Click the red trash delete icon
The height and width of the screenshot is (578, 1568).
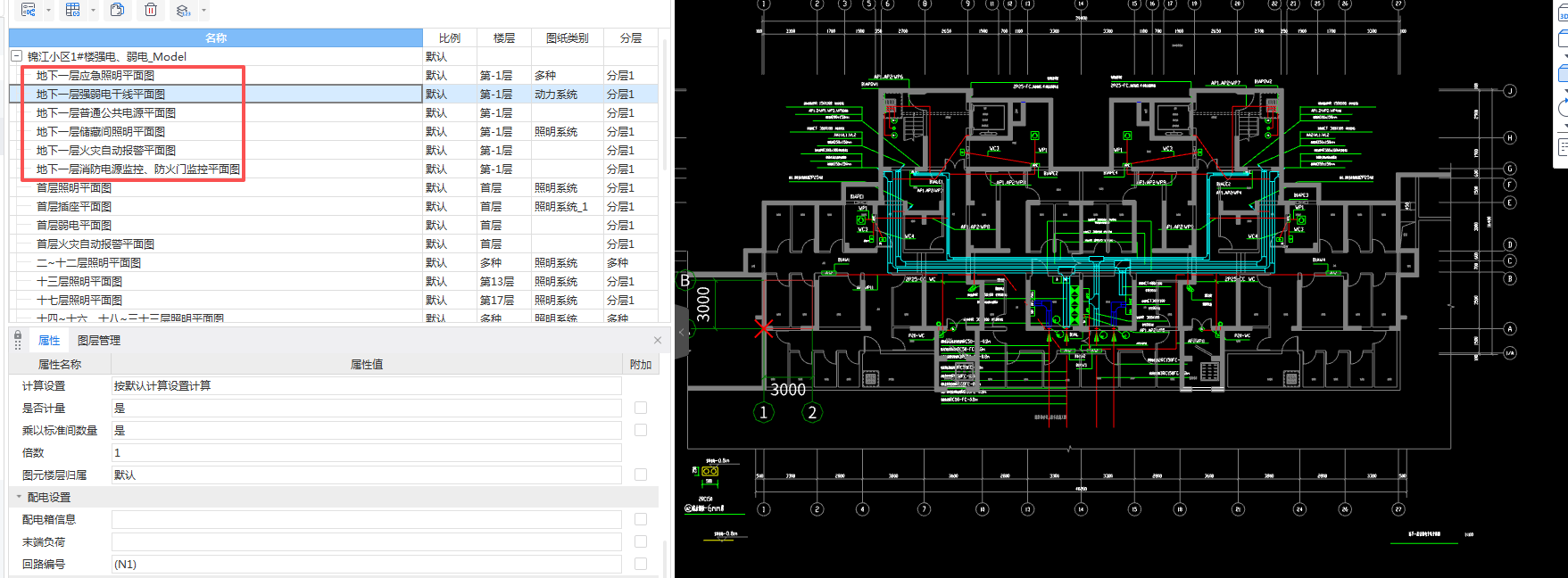tap(151, 10)
